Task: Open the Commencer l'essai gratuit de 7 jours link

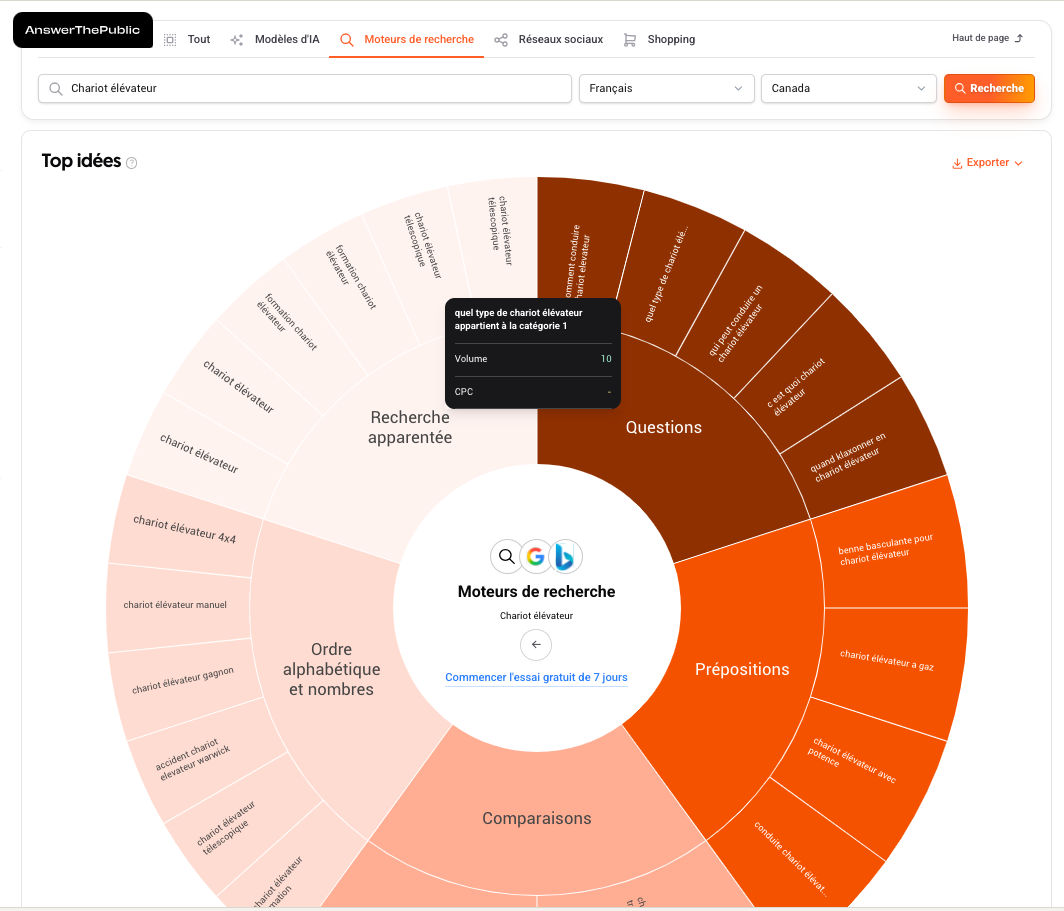Action: (x=536, y=677)
